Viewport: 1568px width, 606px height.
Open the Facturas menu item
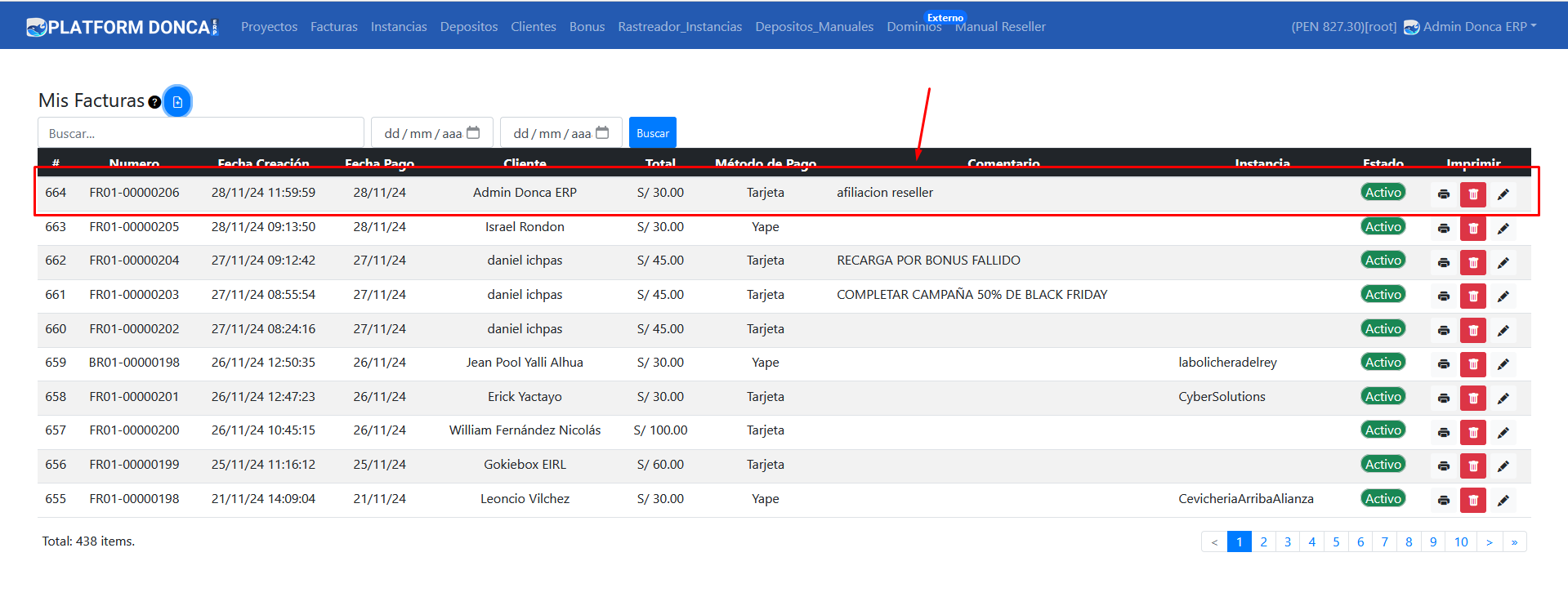click(333, 27)
